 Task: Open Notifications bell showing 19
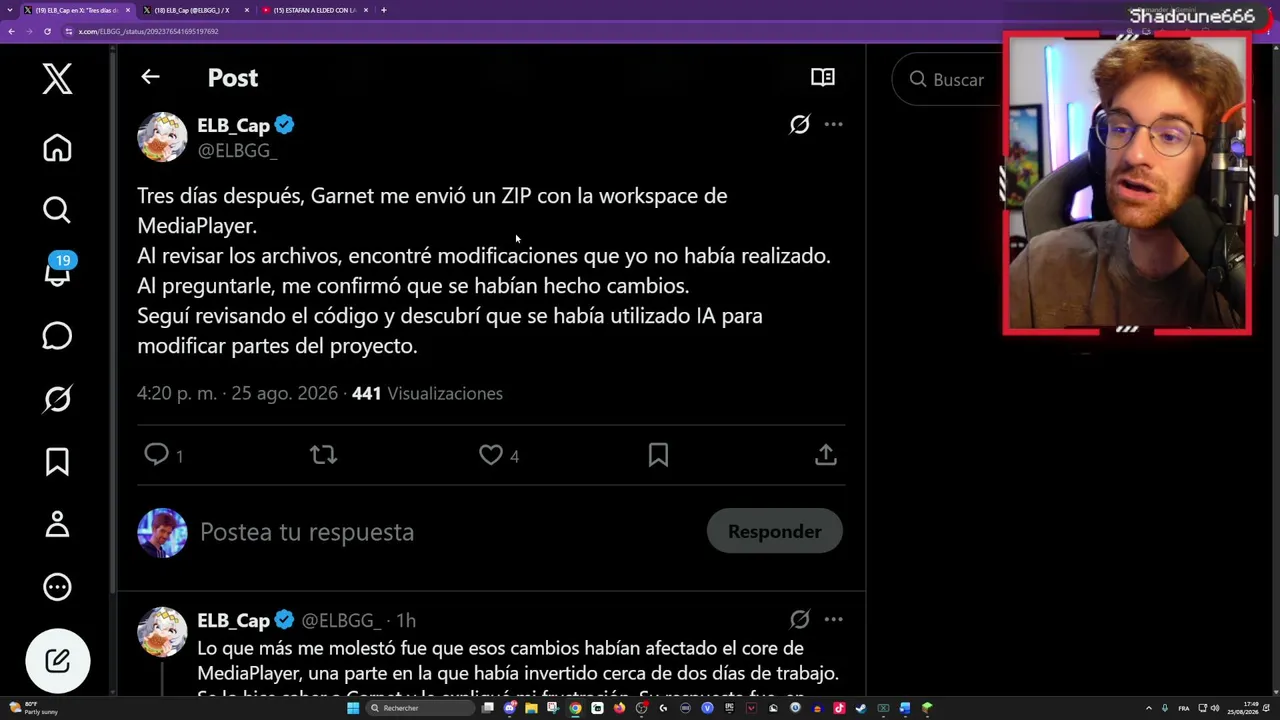(x=57, y=270)
